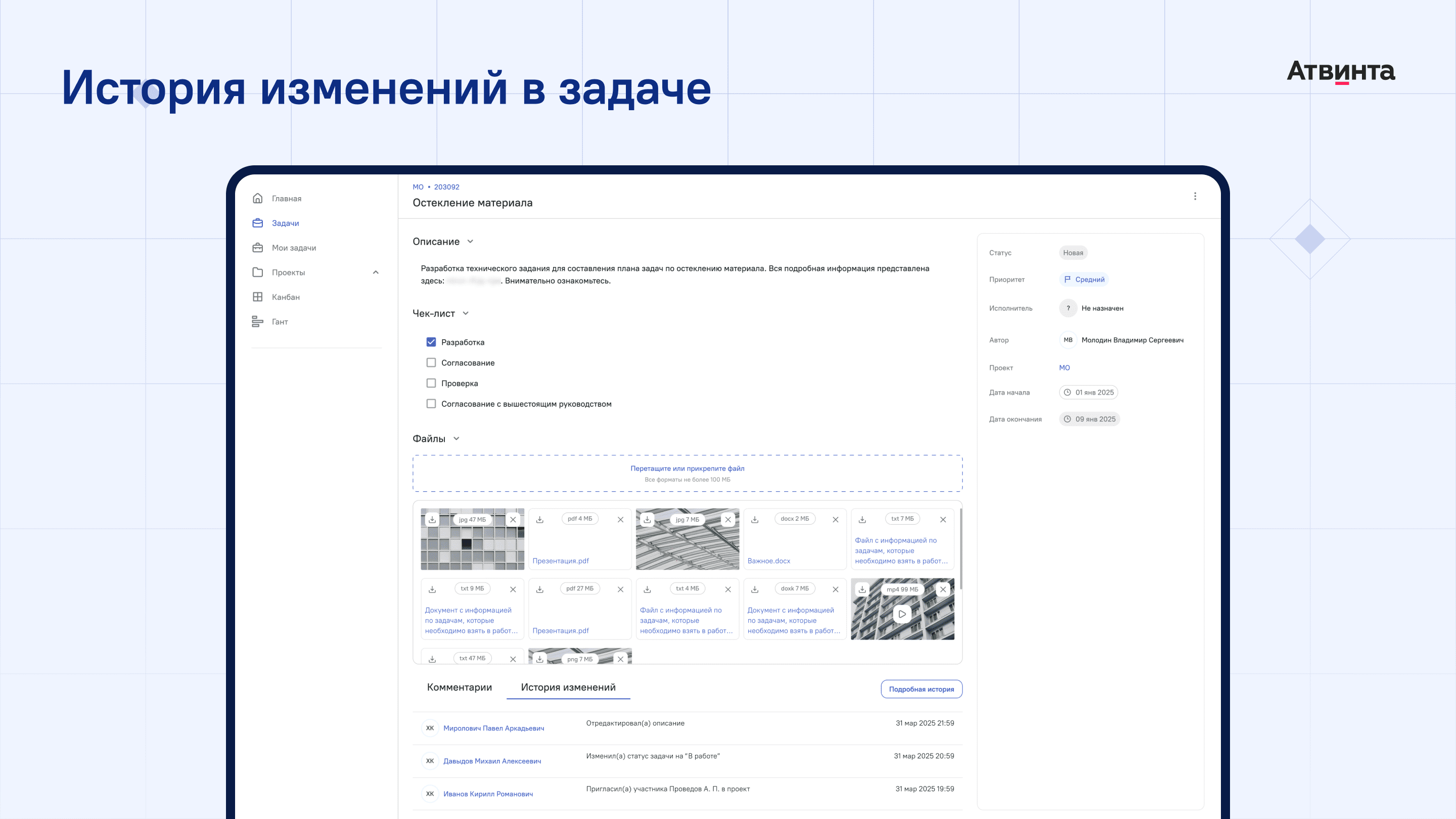Viewport: 1456px width, 819px height.
Task: Click the Гант chart icon in sidebar
Action: point(258,322)
